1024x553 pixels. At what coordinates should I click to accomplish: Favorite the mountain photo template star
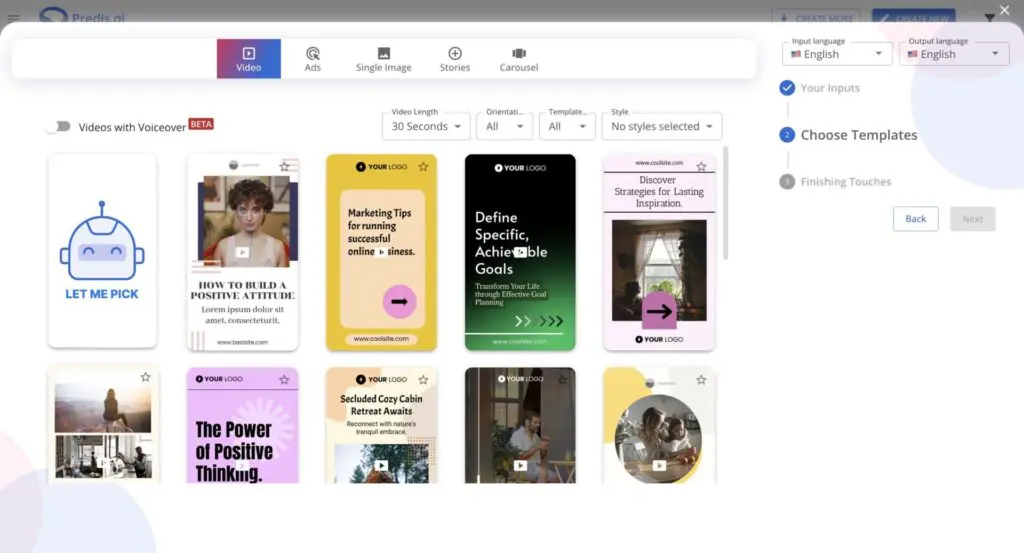[146, 377]
